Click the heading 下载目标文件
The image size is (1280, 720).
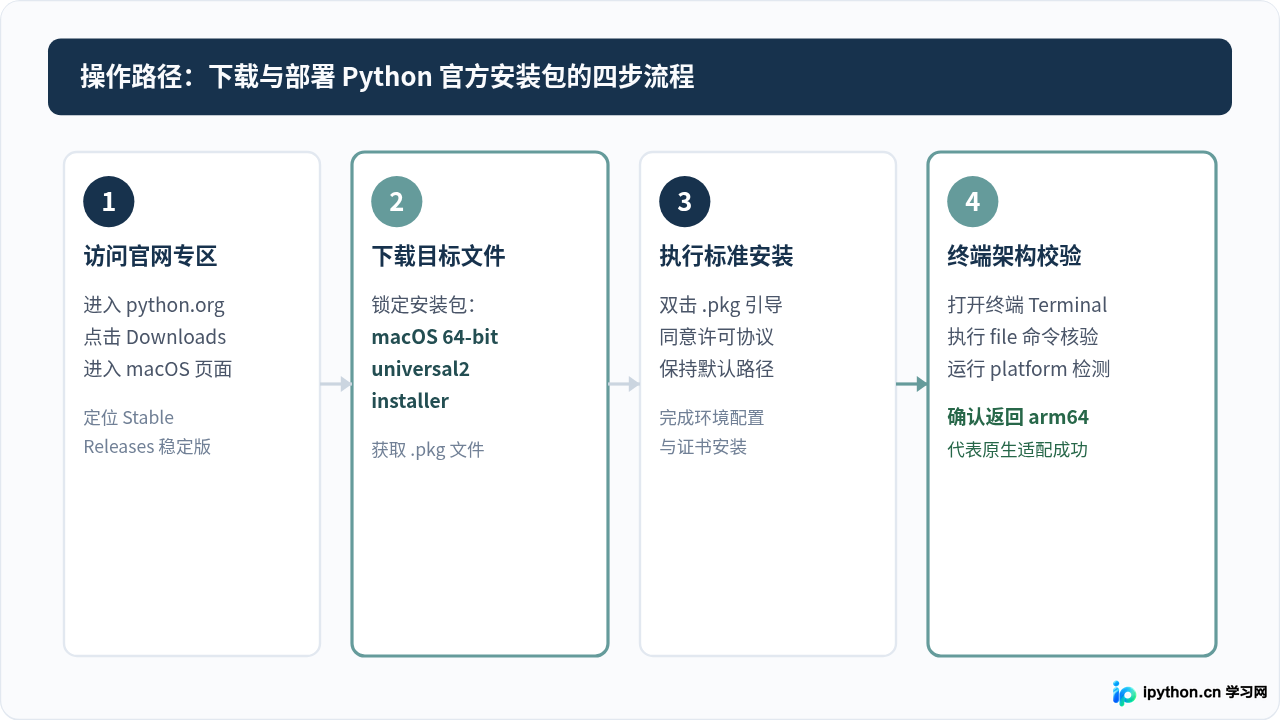438,257
